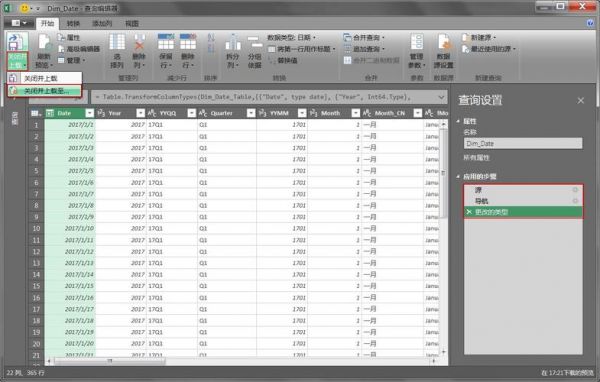This screenshot has height=382, width=600.
Task: Click the Close & Load icon at ribbon left
Action: 17,42
